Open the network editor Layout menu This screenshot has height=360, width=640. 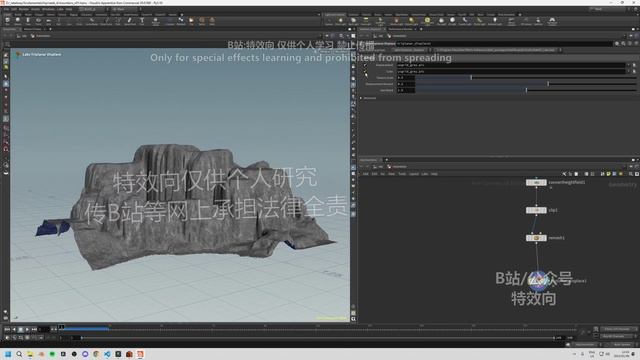pos(414,174)
